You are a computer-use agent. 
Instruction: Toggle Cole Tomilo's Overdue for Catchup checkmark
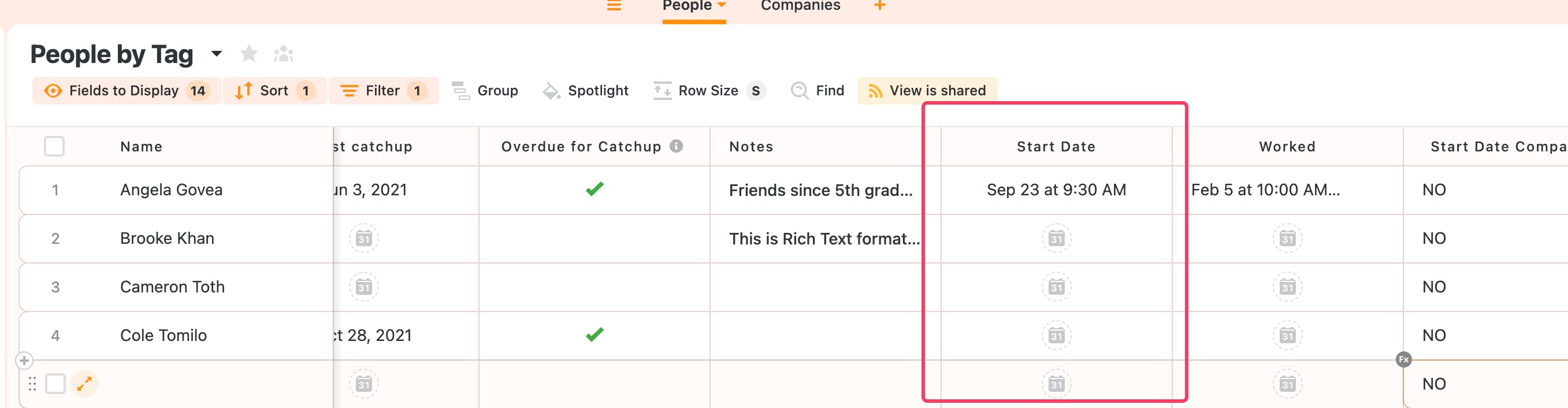(594, 335)
